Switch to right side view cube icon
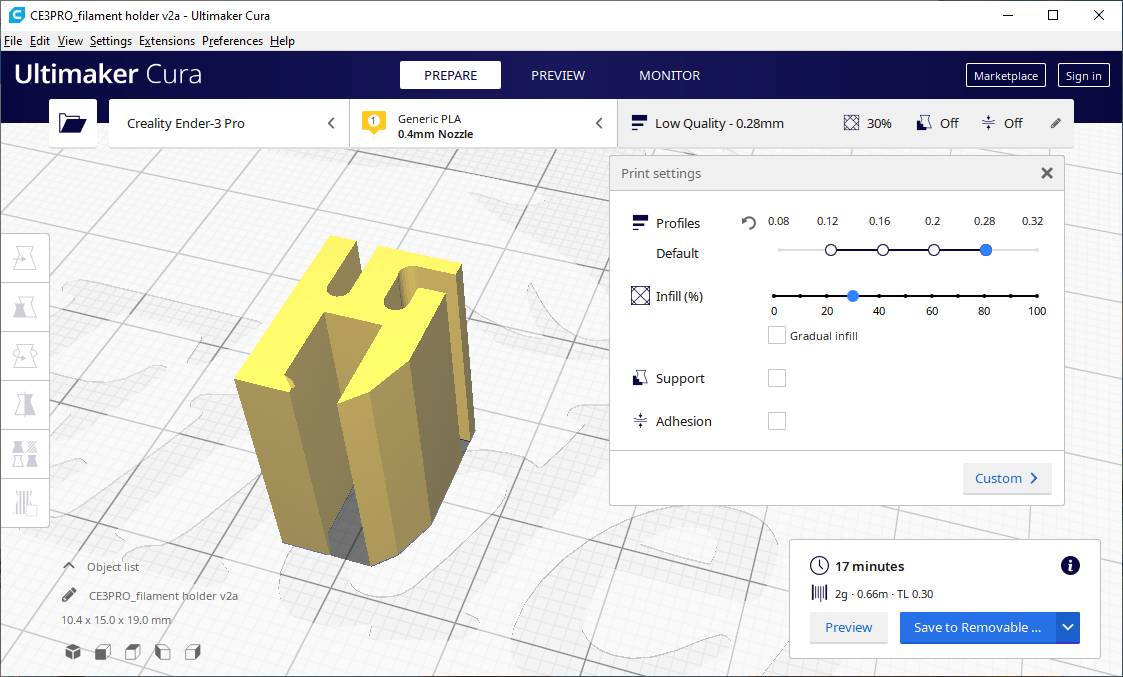The height and width of the screenshot is (677, 1123). pyautogui.click(x=192, y=652)
